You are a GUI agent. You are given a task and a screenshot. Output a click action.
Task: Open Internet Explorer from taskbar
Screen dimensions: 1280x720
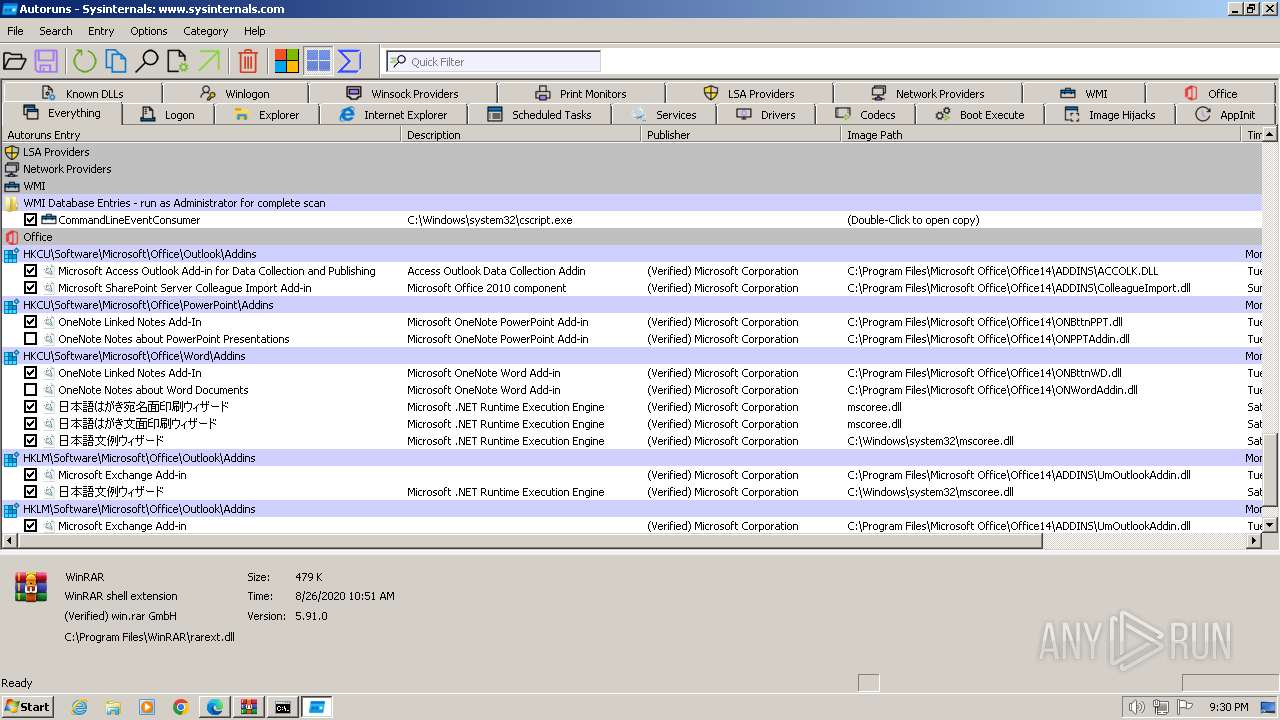pyautogui.click(x=80, y=707)
